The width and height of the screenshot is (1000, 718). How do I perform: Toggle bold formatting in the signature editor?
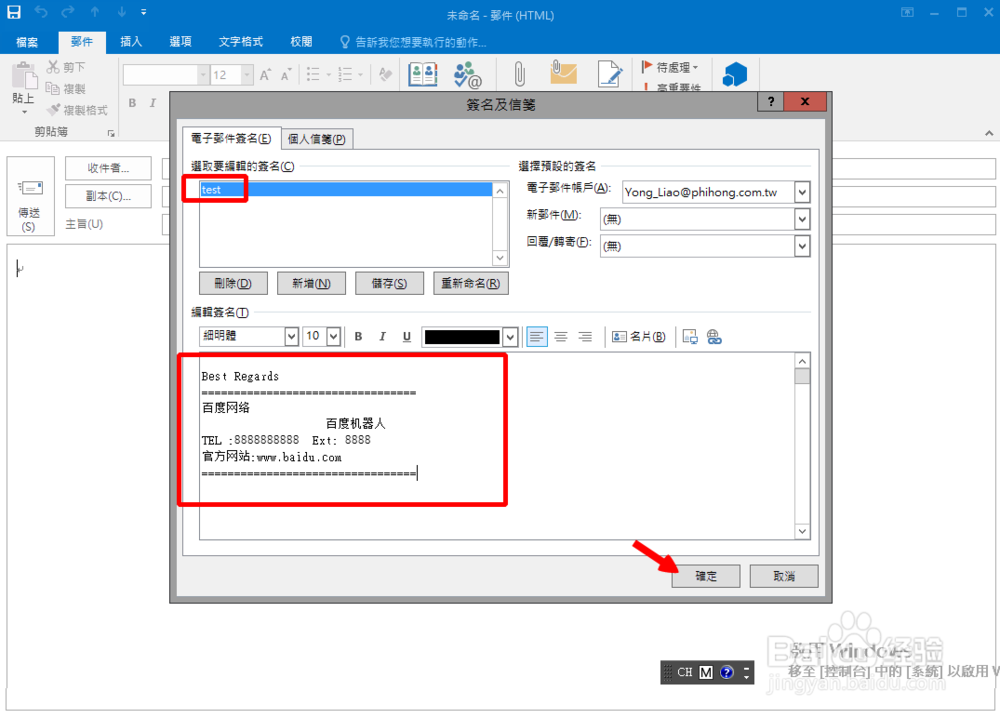click(x=357, y=336)
